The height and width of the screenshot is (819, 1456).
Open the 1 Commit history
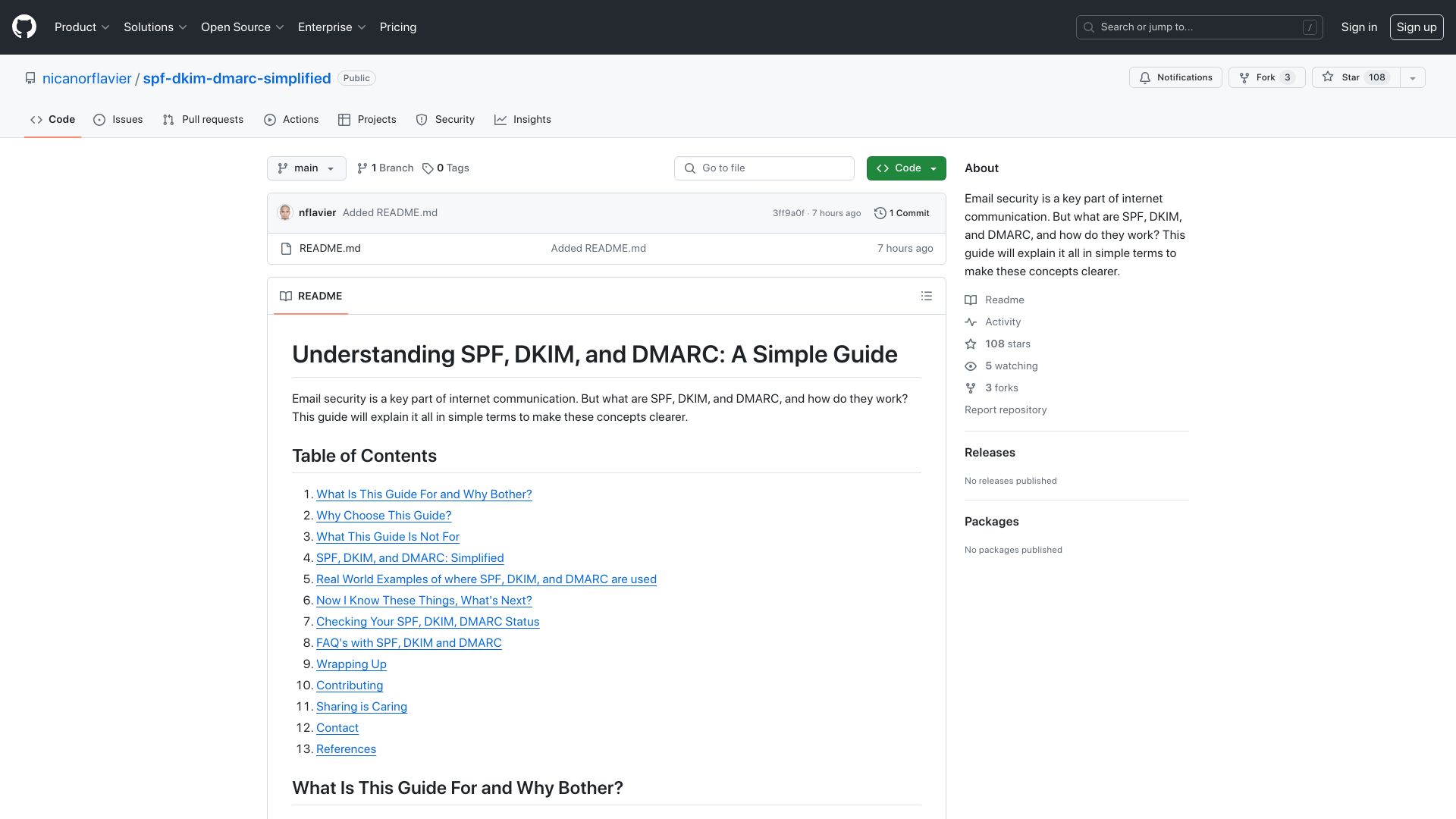coord(902,213)
